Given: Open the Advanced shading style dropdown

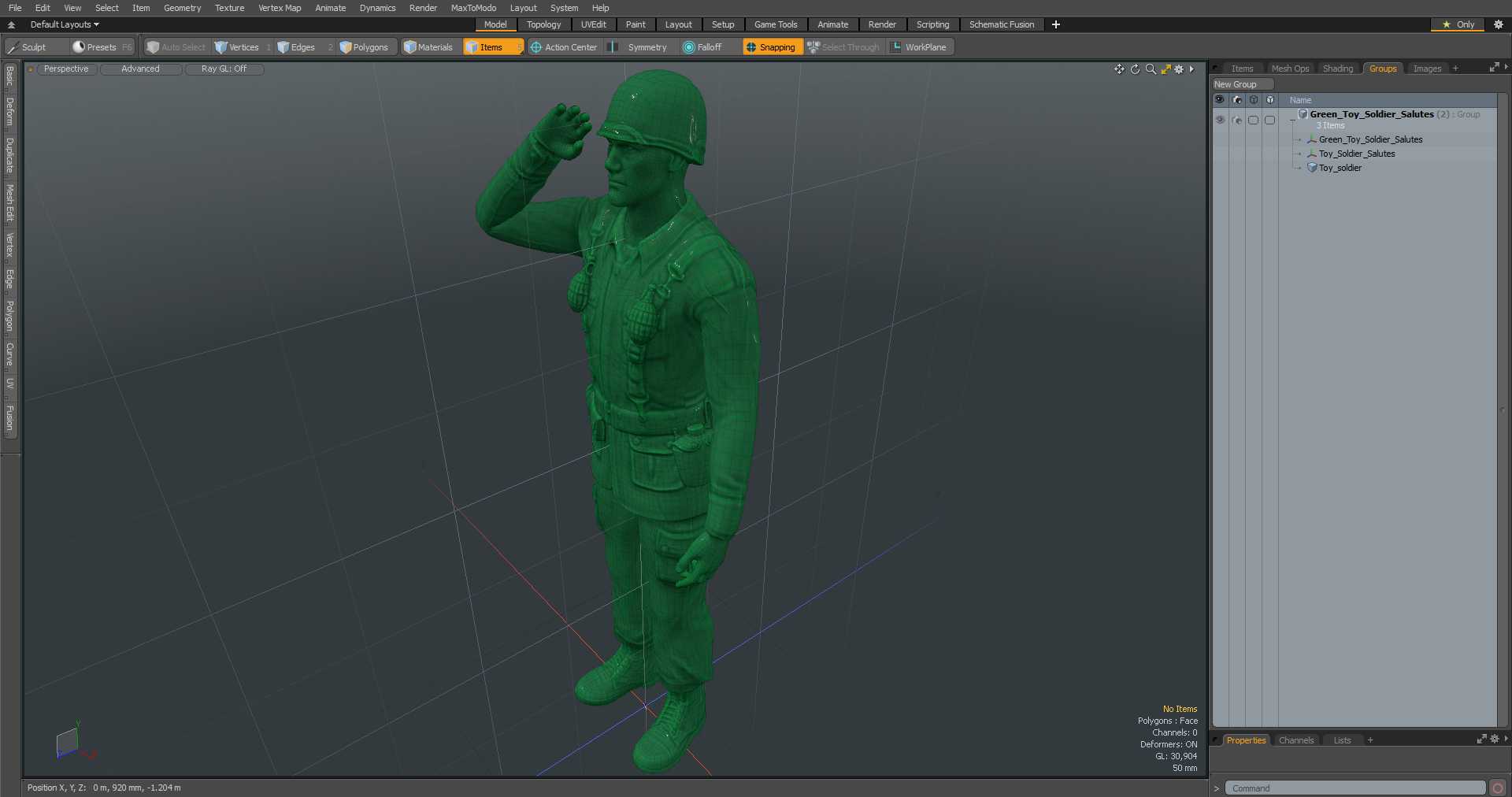Looking at the screenshot, I should pos(140,69).
